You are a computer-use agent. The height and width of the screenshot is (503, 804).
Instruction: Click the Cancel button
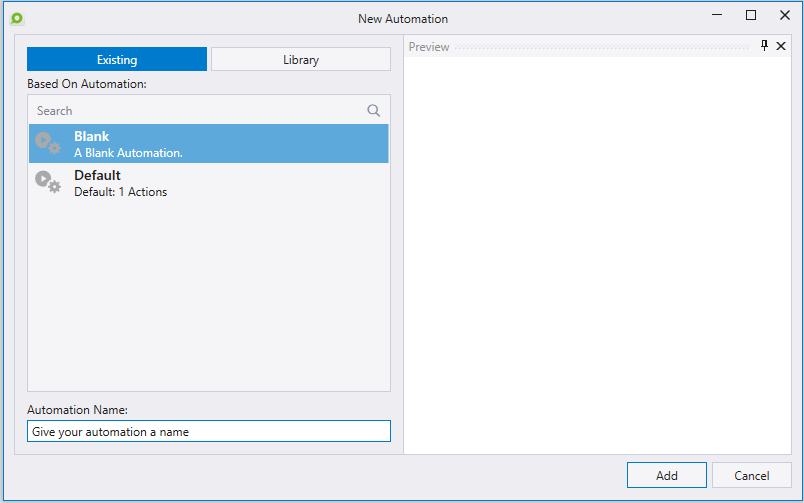[x=752, y=475]
